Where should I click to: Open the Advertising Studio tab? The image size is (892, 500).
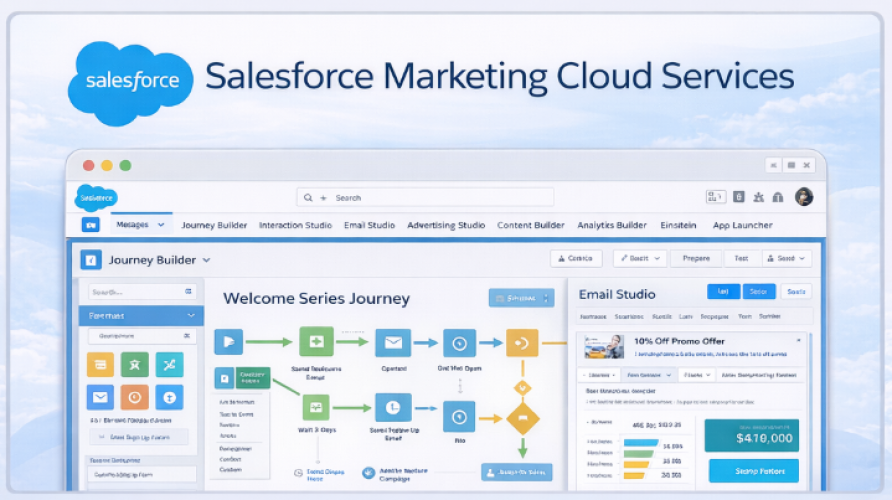tap(446, 225)
